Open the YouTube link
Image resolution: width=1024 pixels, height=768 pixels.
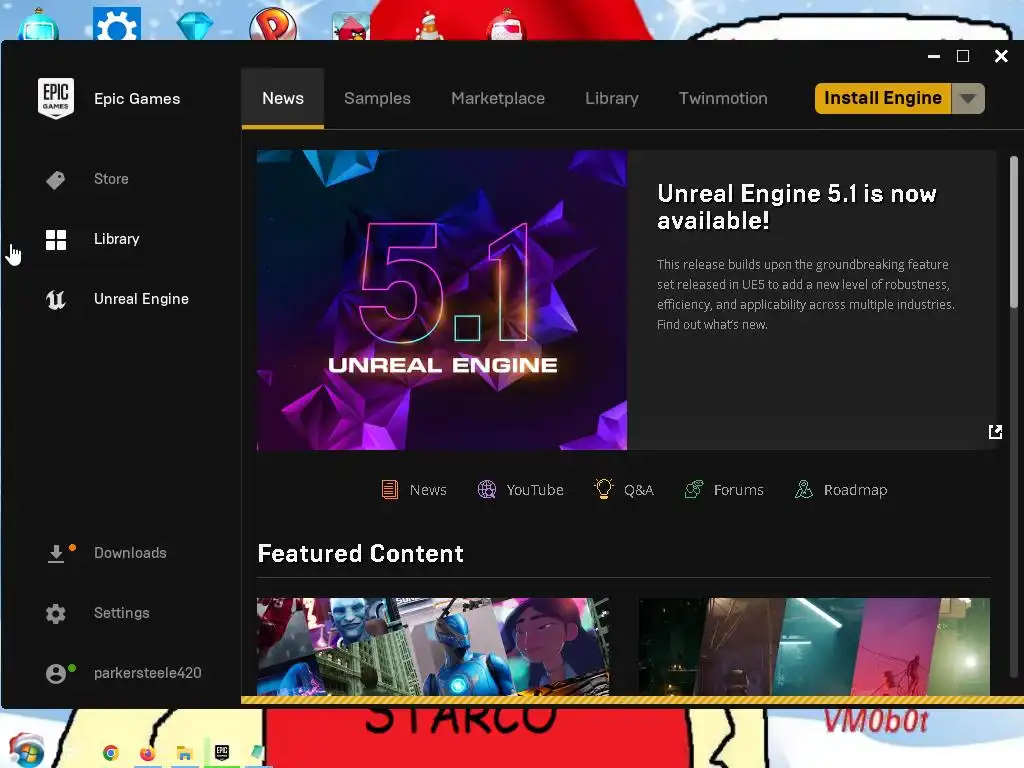535,490
